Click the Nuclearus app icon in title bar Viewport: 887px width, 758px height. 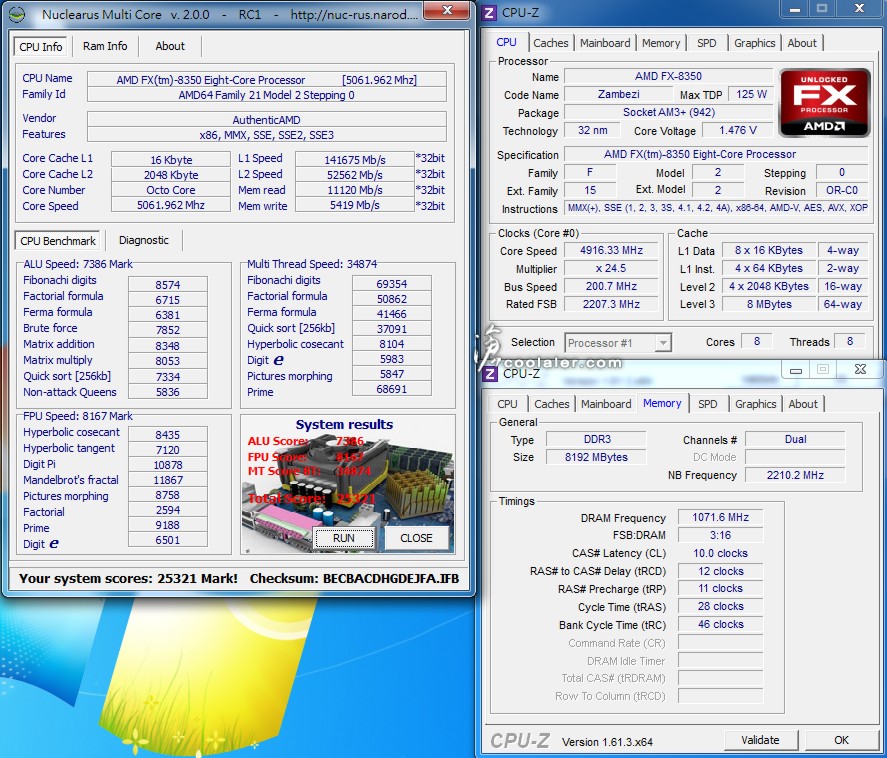(x=18, y=14)
